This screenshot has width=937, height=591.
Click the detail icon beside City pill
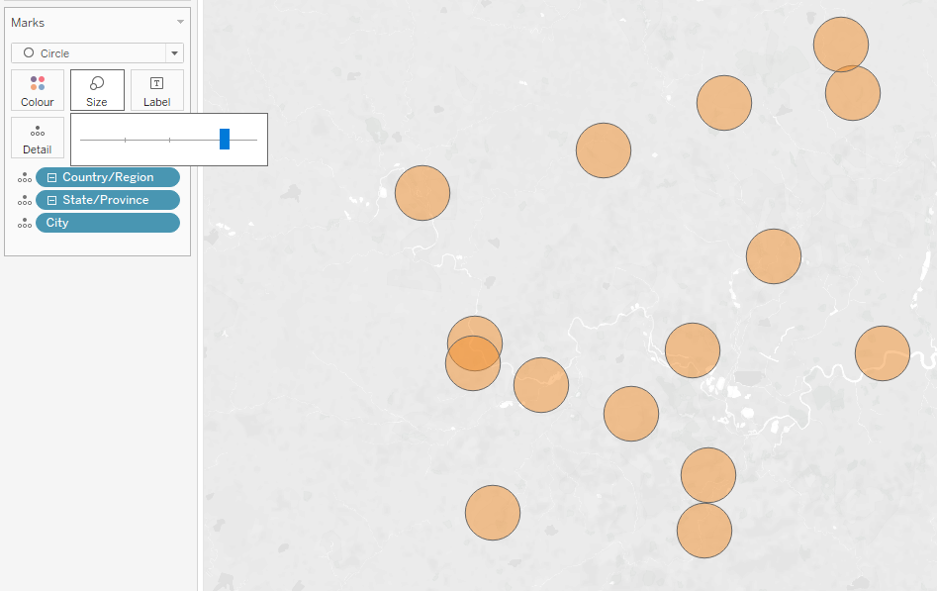[24, 224]
